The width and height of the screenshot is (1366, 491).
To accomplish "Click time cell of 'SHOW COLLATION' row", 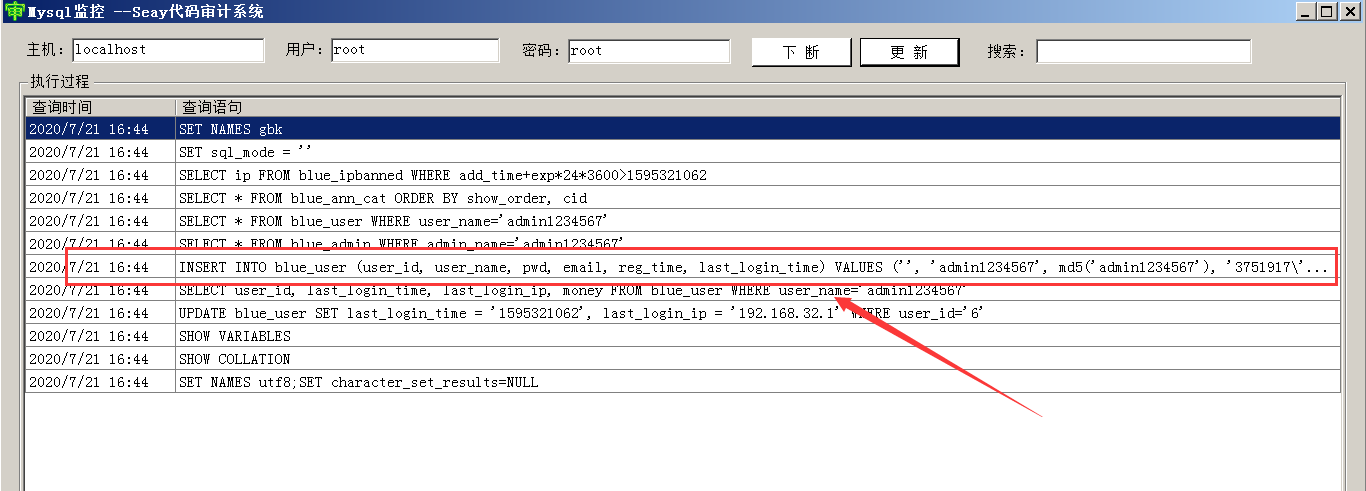I will [x=100, y=359].
